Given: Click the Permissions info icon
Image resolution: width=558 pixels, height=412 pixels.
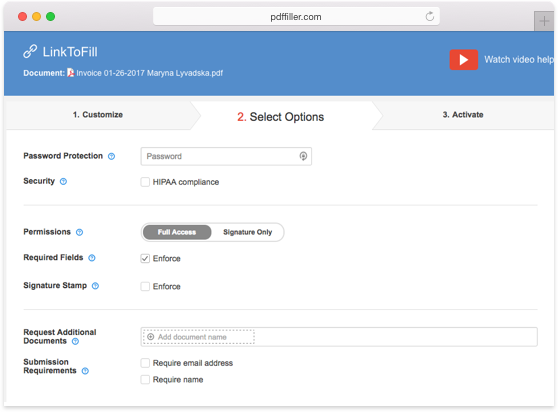Looking at the screenshot, I should (x=80, y=232).
